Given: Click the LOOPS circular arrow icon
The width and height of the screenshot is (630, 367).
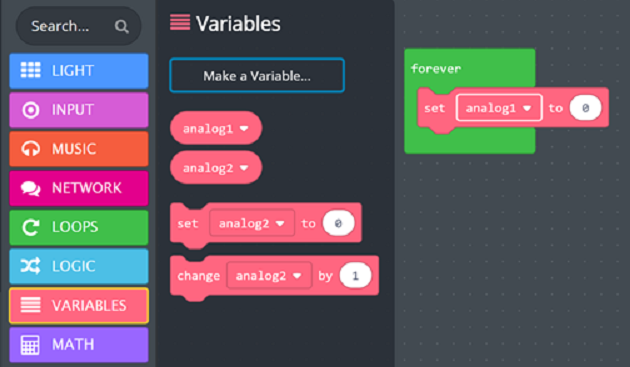Looking at the screenshot, I should click(31, 227).
